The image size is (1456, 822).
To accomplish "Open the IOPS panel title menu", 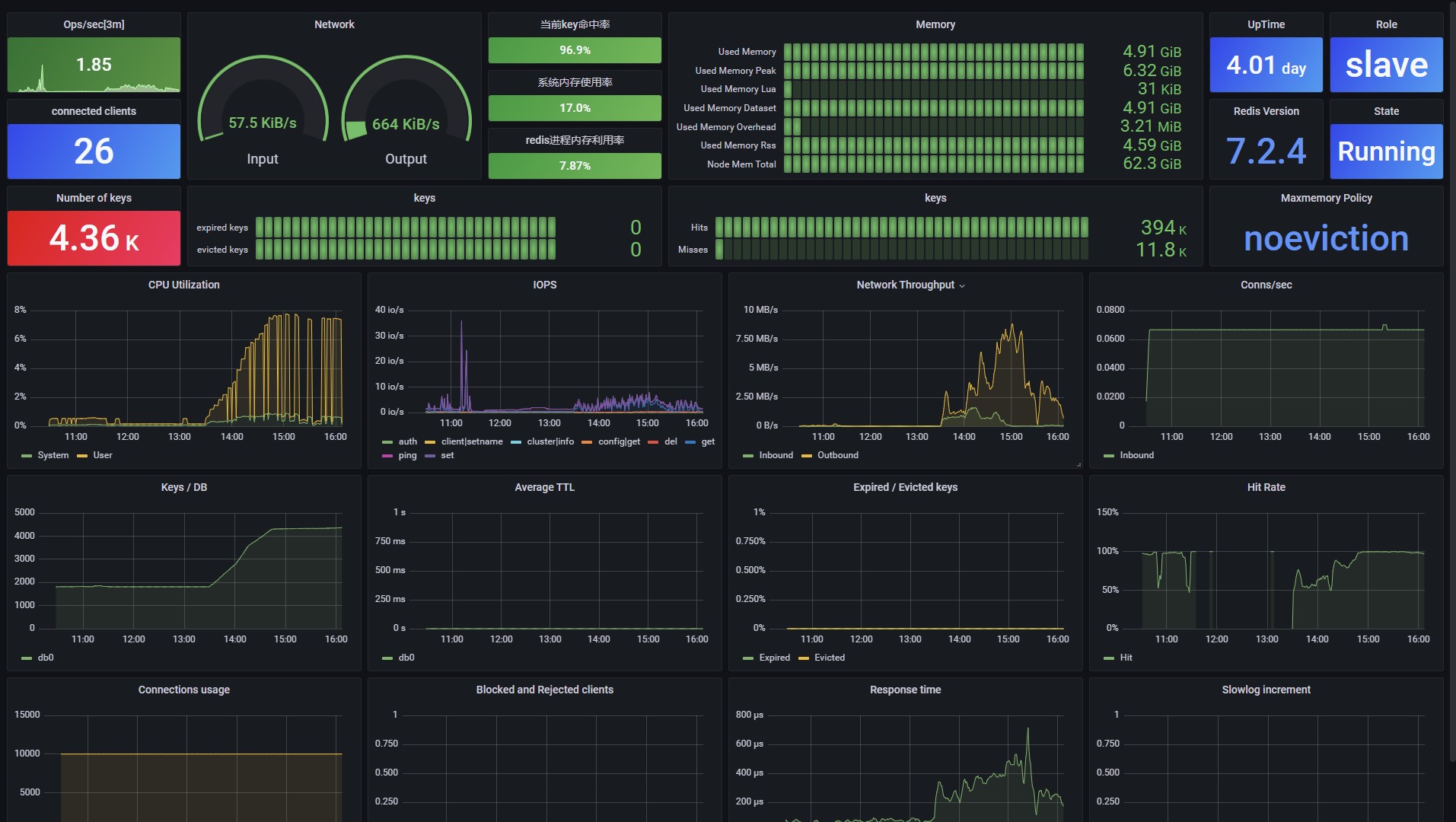I will click(x=544, y=285).
